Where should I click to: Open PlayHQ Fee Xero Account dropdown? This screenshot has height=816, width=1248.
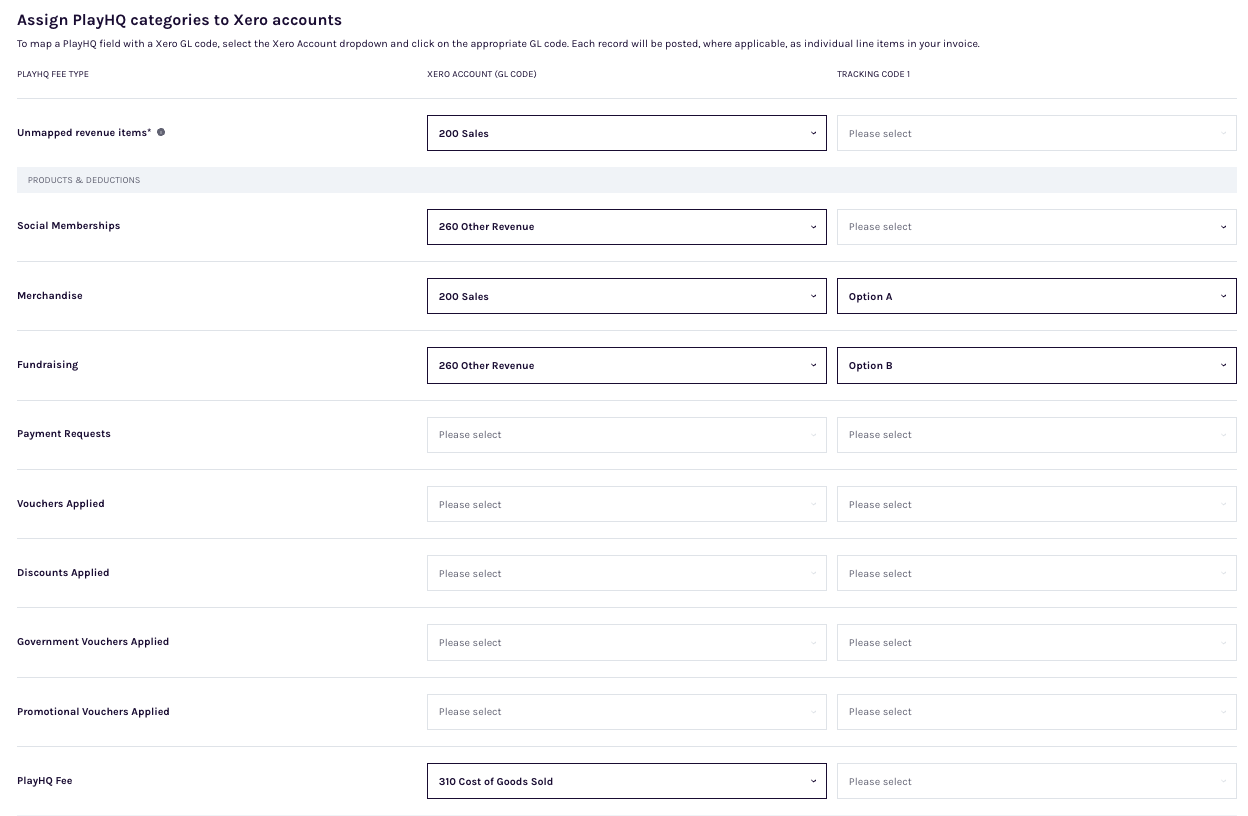tap(626, 781)
